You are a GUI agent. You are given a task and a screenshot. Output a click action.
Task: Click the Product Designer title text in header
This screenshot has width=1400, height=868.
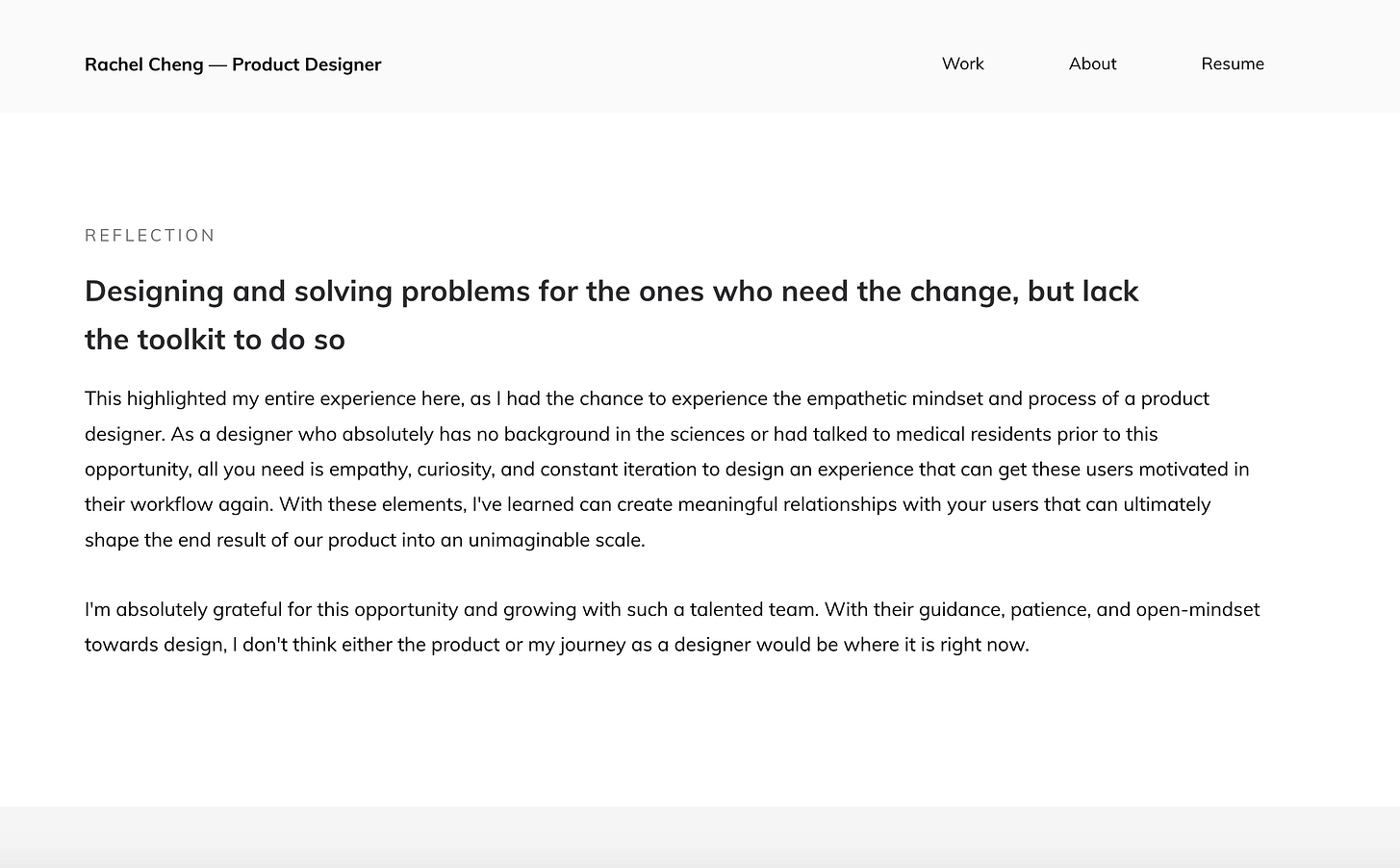click(x=306, y=64)
